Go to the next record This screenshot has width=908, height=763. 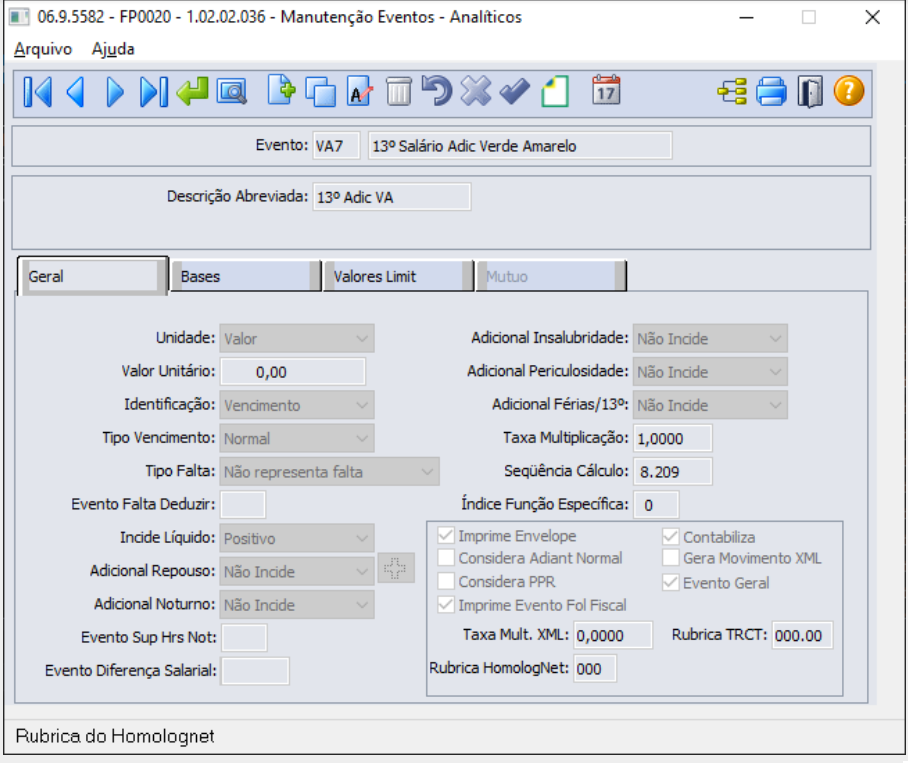(x=115, y=91)
